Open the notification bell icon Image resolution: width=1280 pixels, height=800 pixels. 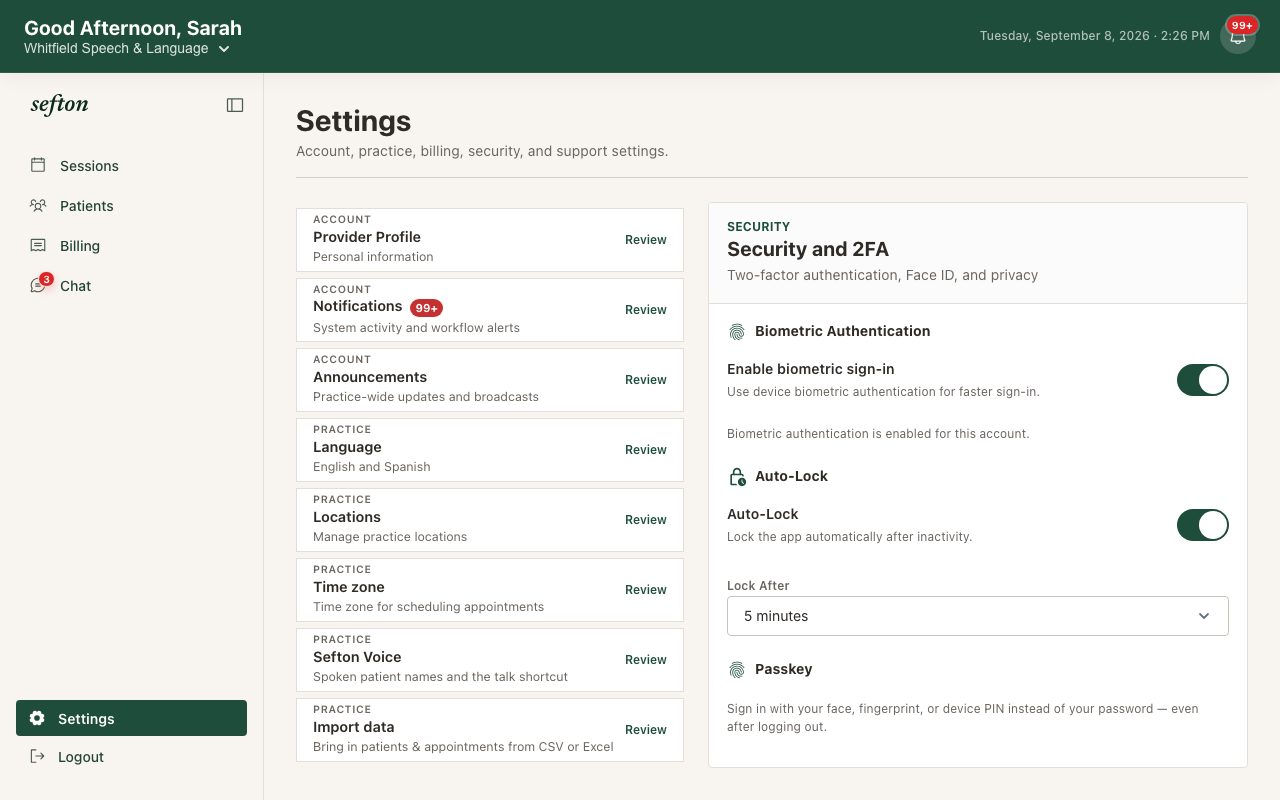1238,36
